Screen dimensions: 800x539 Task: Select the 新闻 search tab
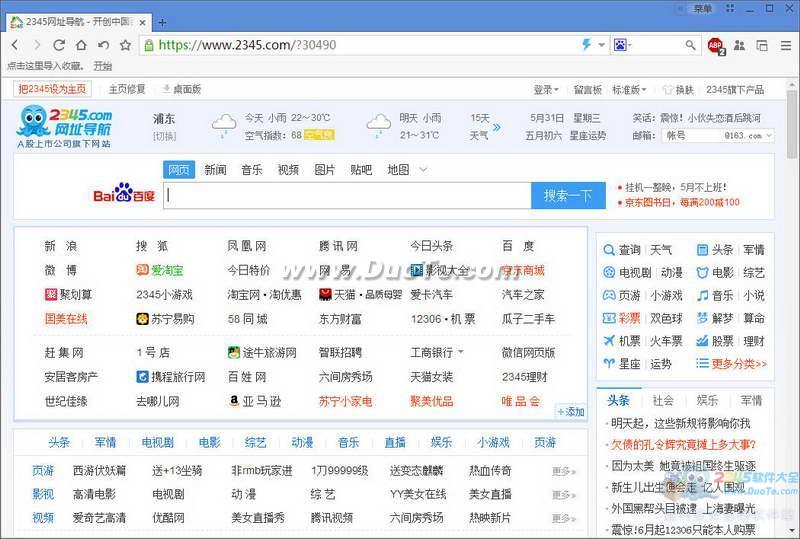tap(215, 169)
